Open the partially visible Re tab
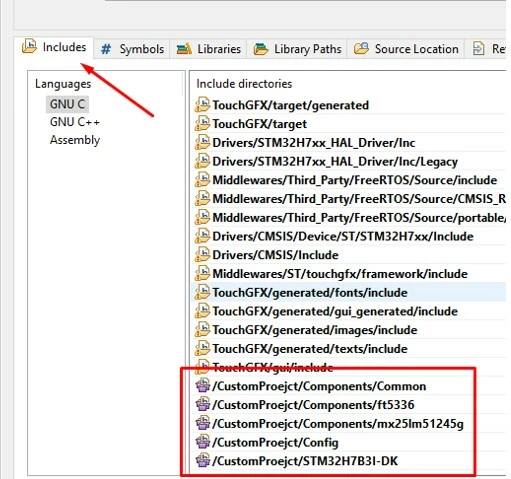The image size is (511, 479). pos(486,49)
